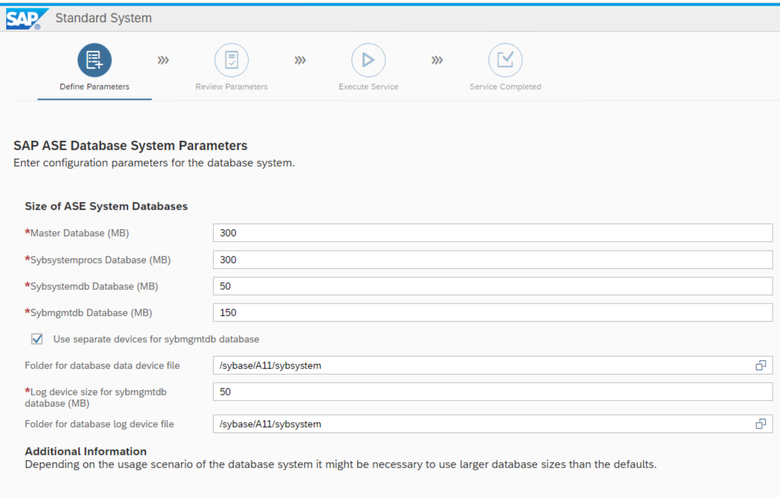Viewport: 780px width, 497px height.
Task: Click the Sybsystemdb Database (MB) label
Action: coord(92,286)
